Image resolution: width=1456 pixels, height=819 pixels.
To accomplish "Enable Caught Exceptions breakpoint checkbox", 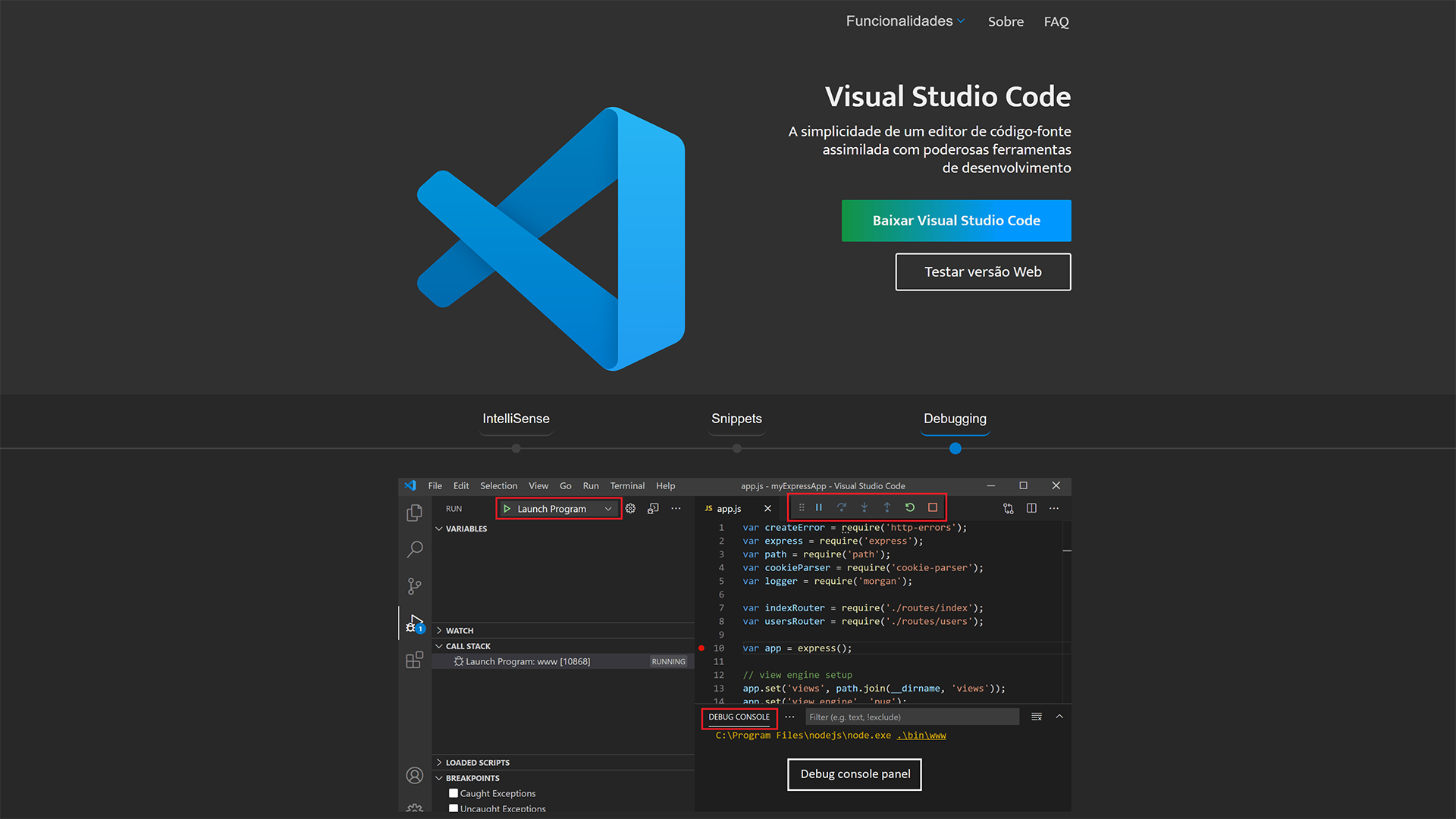I will 453,793.
